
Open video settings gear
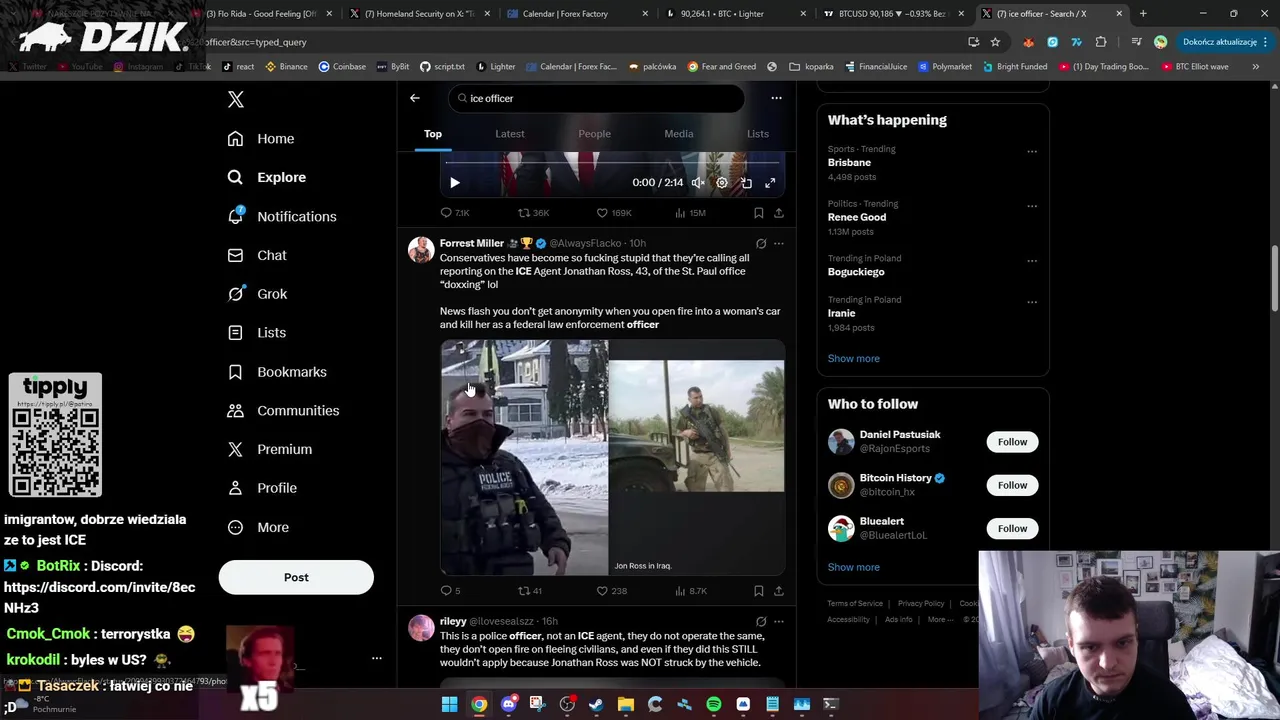tap(722, 183)
